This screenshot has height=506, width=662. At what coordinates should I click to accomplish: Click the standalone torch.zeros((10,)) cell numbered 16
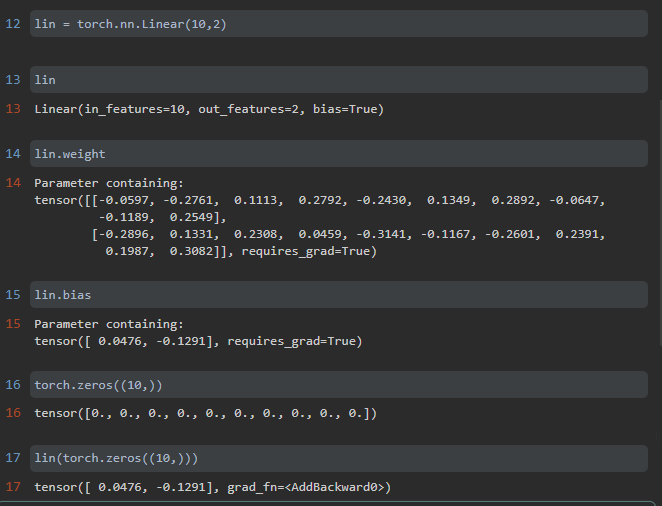pos(339,384)
